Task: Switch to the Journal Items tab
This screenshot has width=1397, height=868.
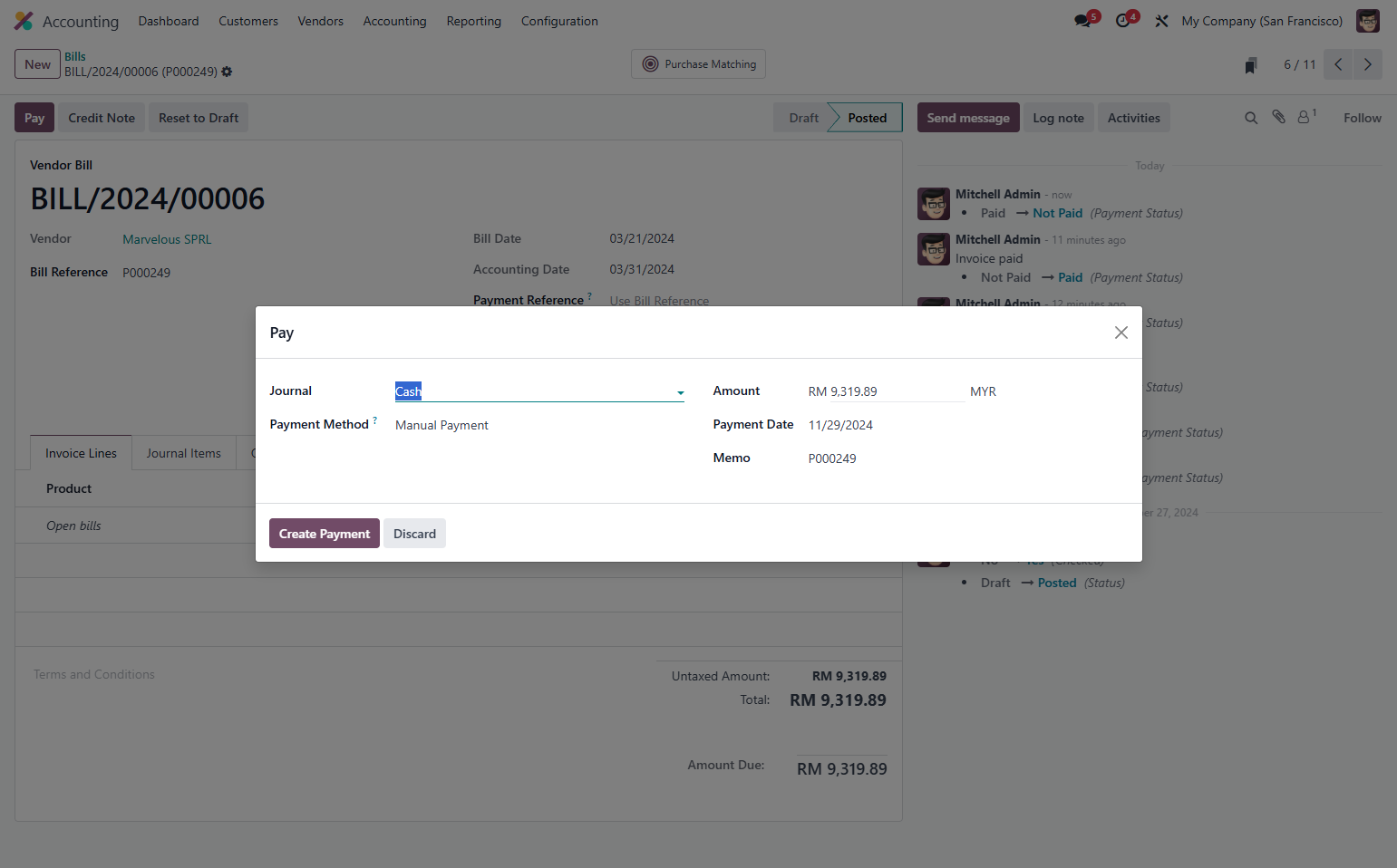Action: click(x=184, y=453)
